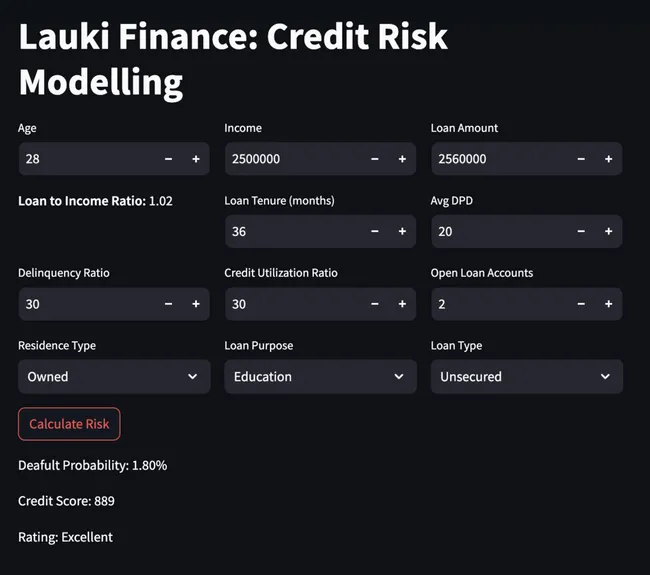Viewport: 650px width, 575px height.
Task: Increment Loan Tenure with plus icon
Action: (402, 231)
